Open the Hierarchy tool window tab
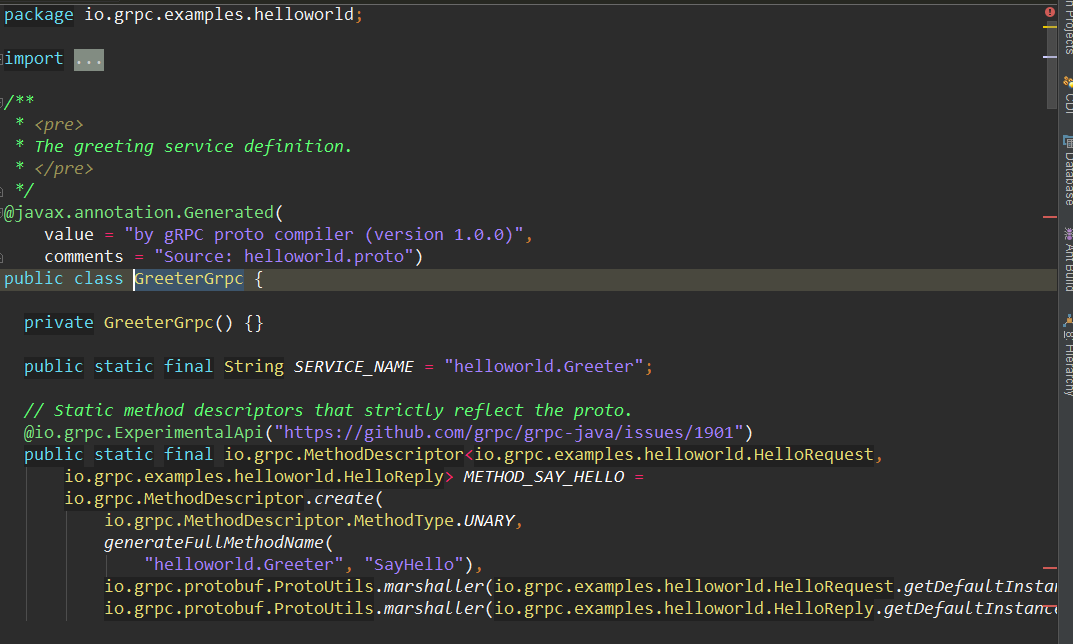Viewport: 1073px width, 644px height. pos(1068,355)
